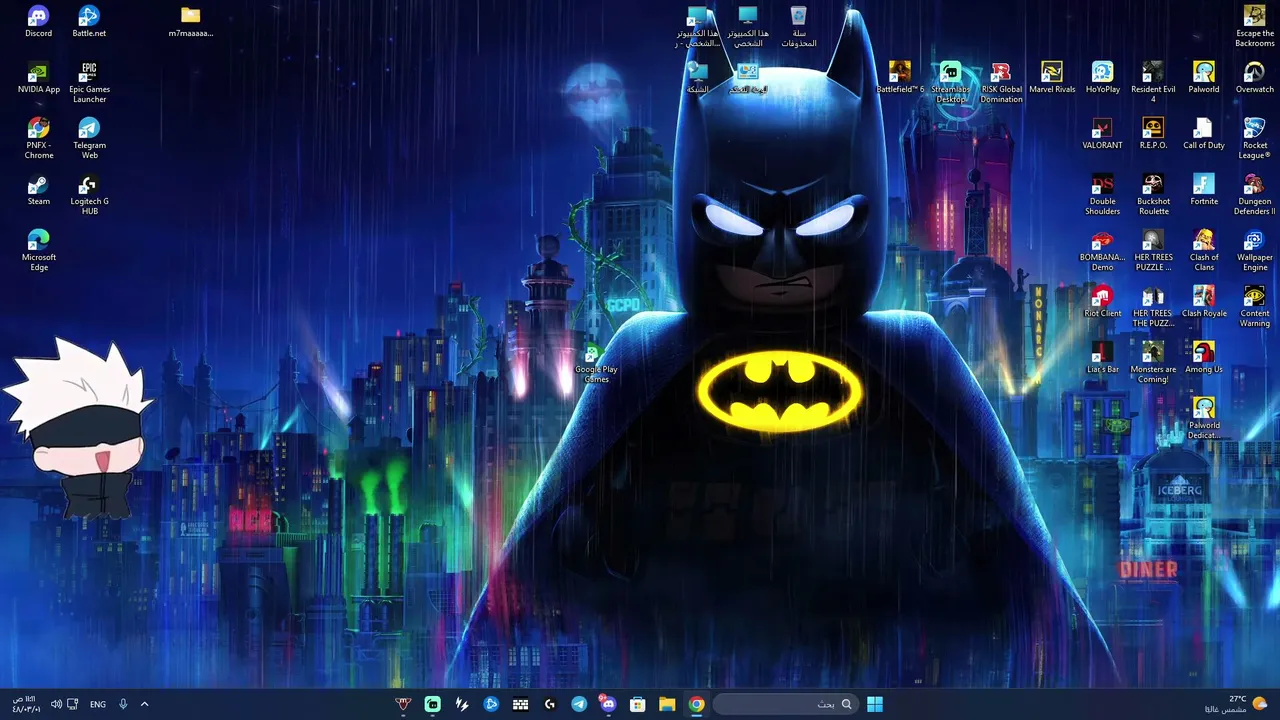
Task: Select the Fortnite shortcut
Action: coord(1204,190)
